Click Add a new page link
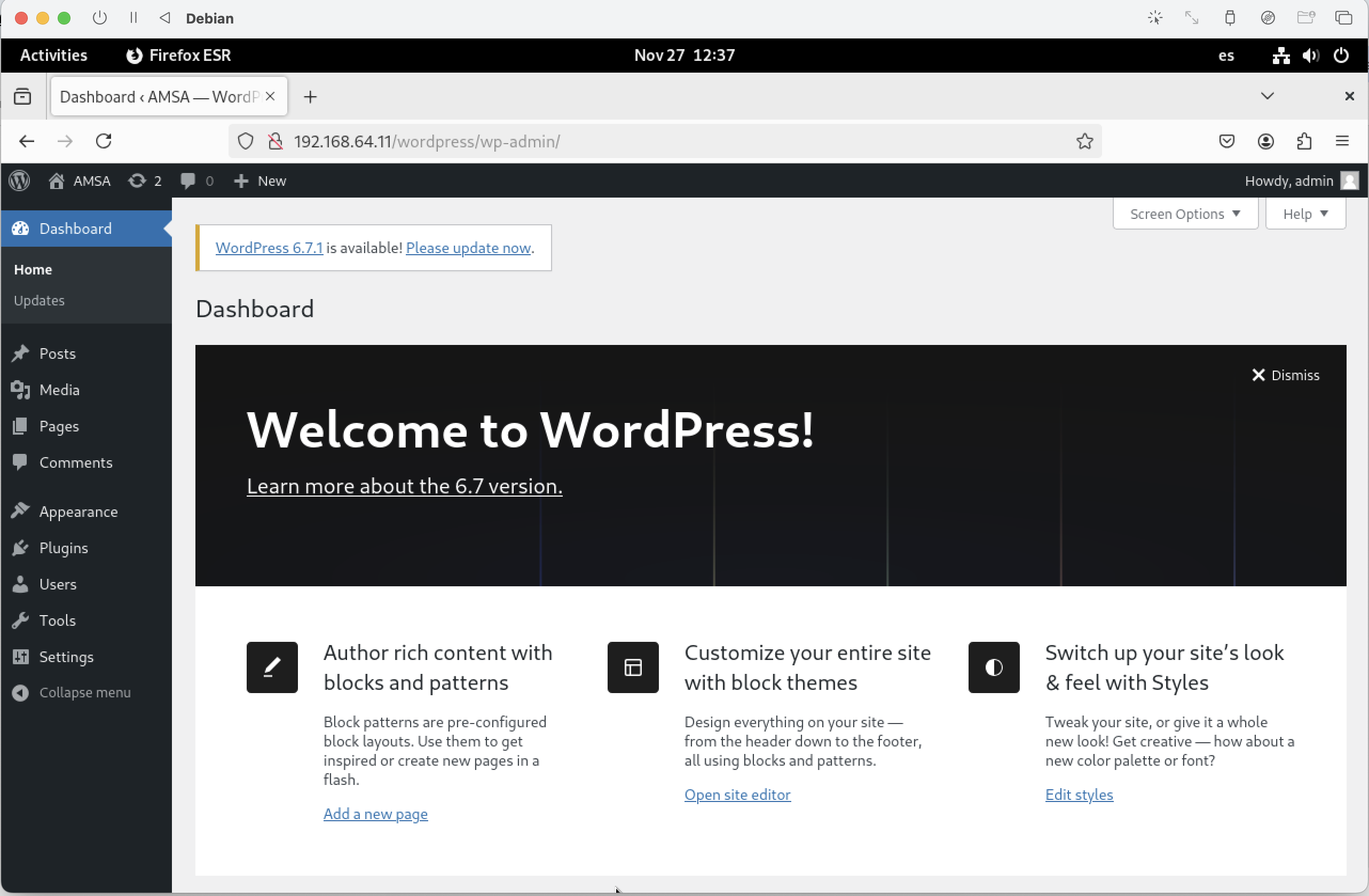The image size is (1369, 896). click(375, 814)
